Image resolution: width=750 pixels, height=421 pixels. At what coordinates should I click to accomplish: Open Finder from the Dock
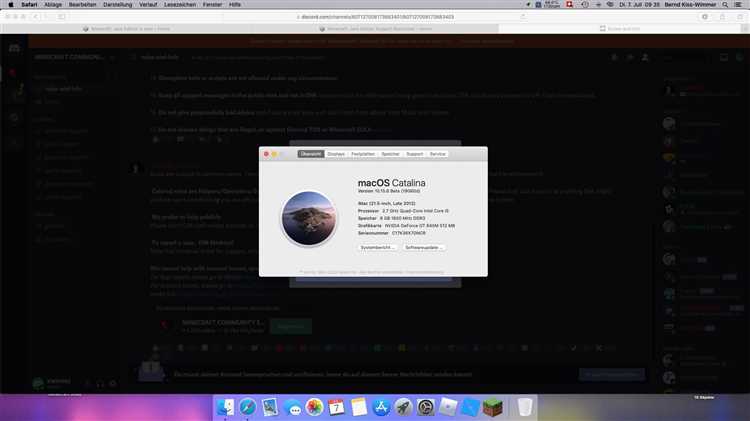tap(225, 407)
